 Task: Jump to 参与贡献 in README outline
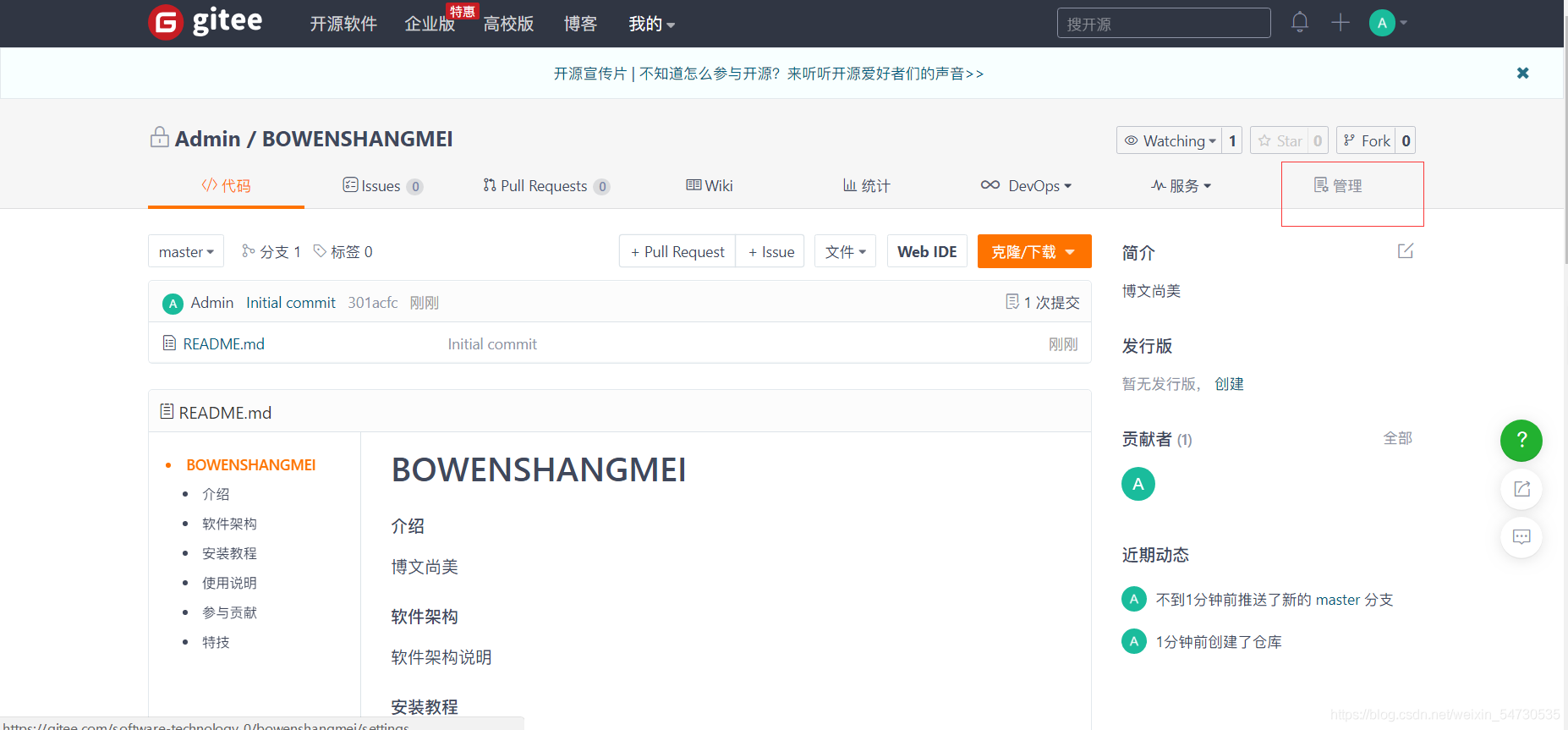(x=229, y=612)
